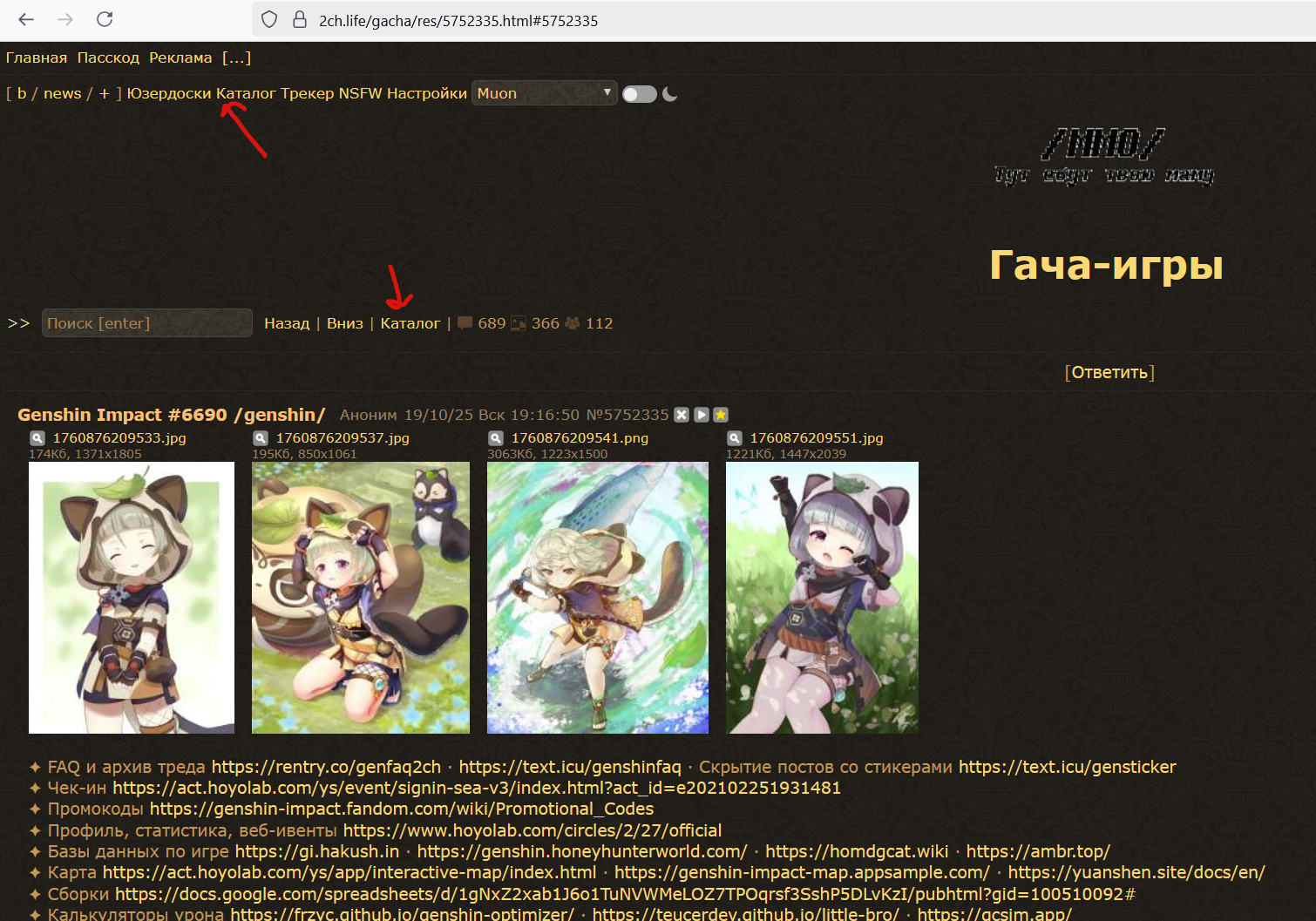Open the yuanshen.site/docs/en link
1316x921 pixels.
tap(1136, 872)
